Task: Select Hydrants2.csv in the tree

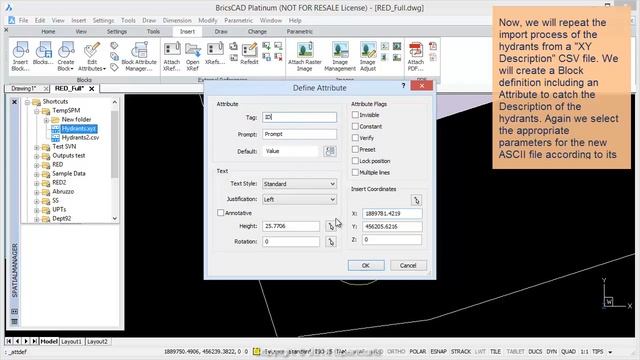Action: tap(80, 138)
